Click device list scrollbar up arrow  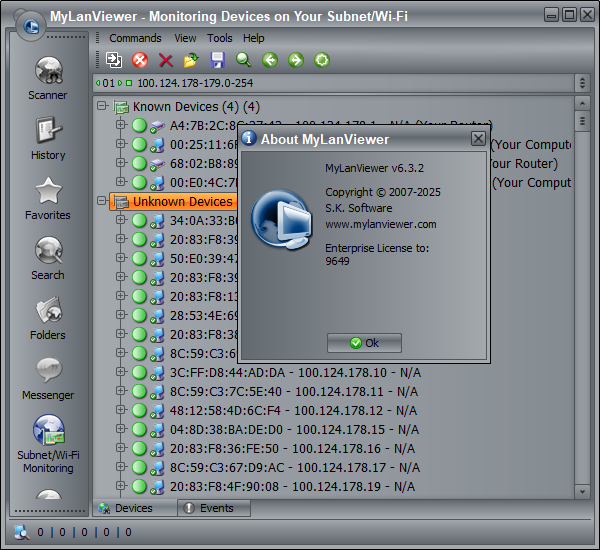582,103
